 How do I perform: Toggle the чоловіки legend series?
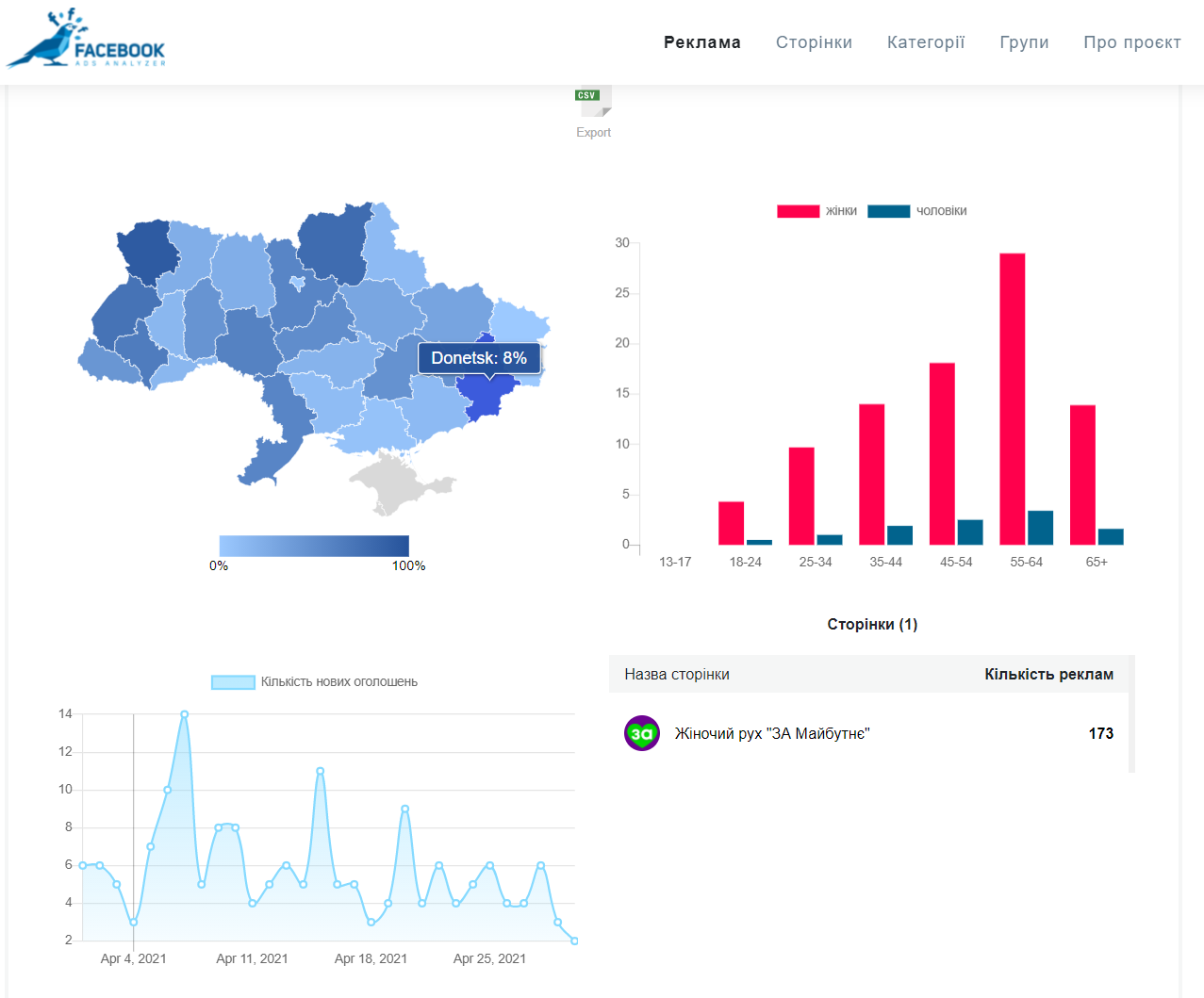[x=916, y=211]
